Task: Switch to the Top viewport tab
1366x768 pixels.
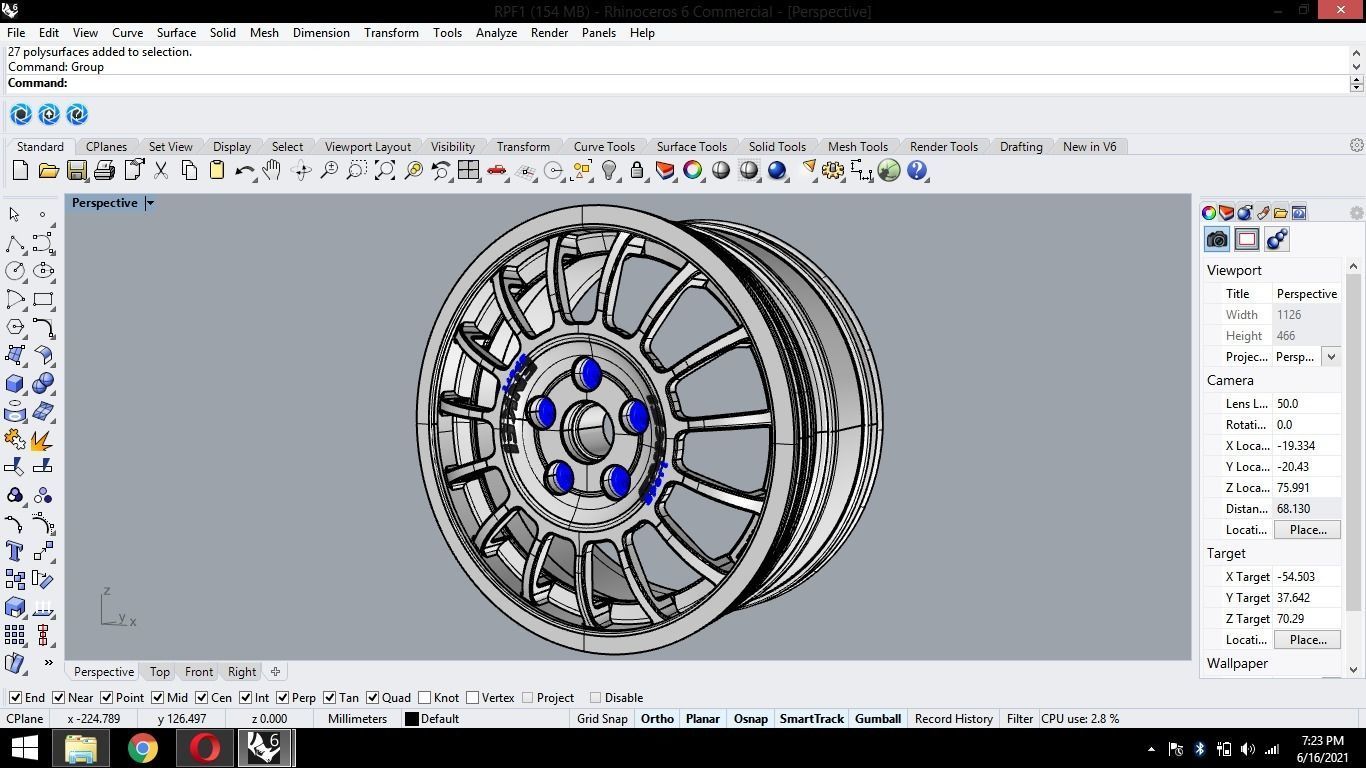Action: (x=159, y=672)
